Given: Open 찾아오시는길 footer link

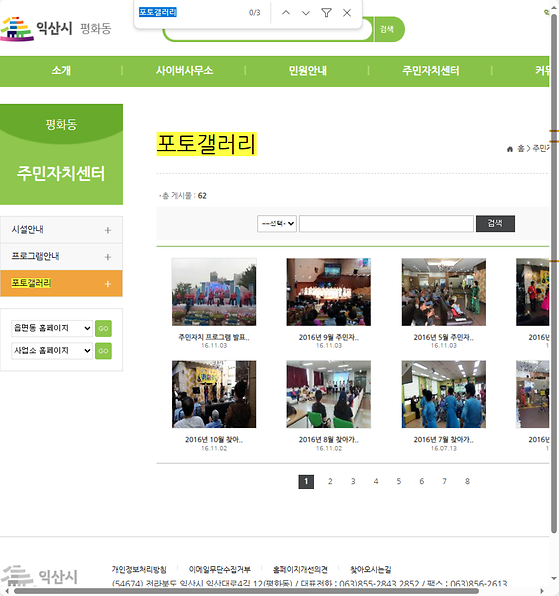Looking at the screenshot, I should (371, 569).
